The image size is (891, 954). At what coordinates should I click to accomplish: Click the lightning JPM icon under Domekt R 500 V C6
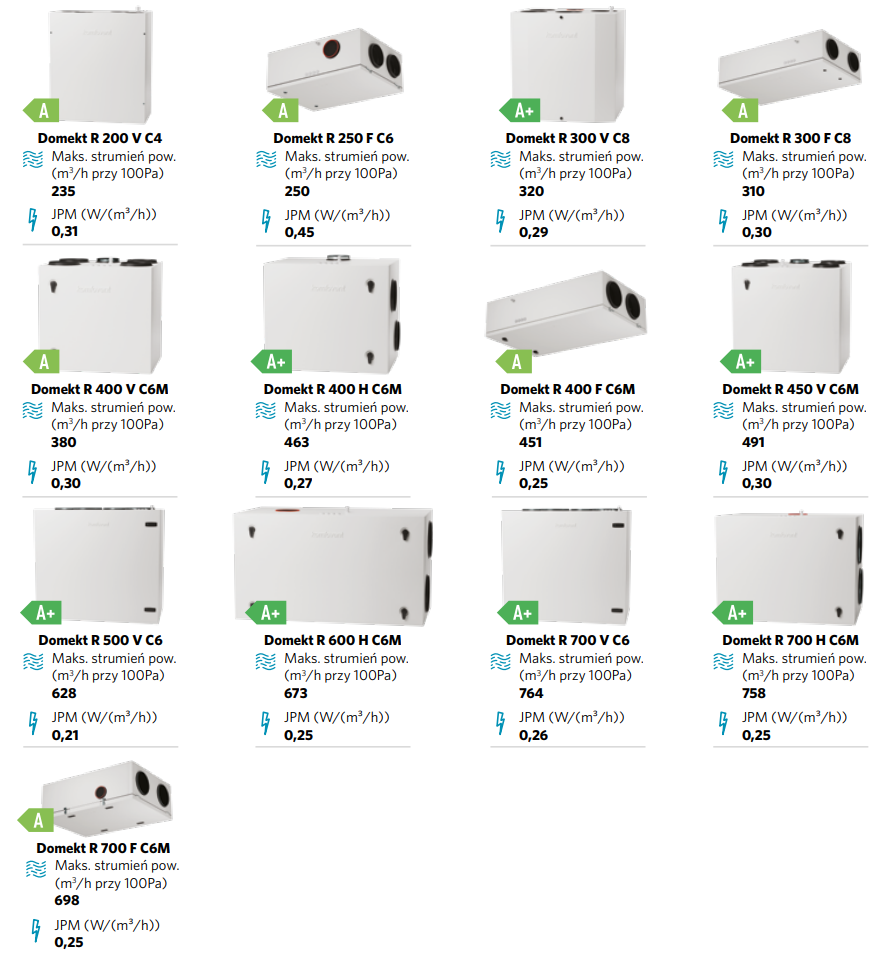(33, 723)
